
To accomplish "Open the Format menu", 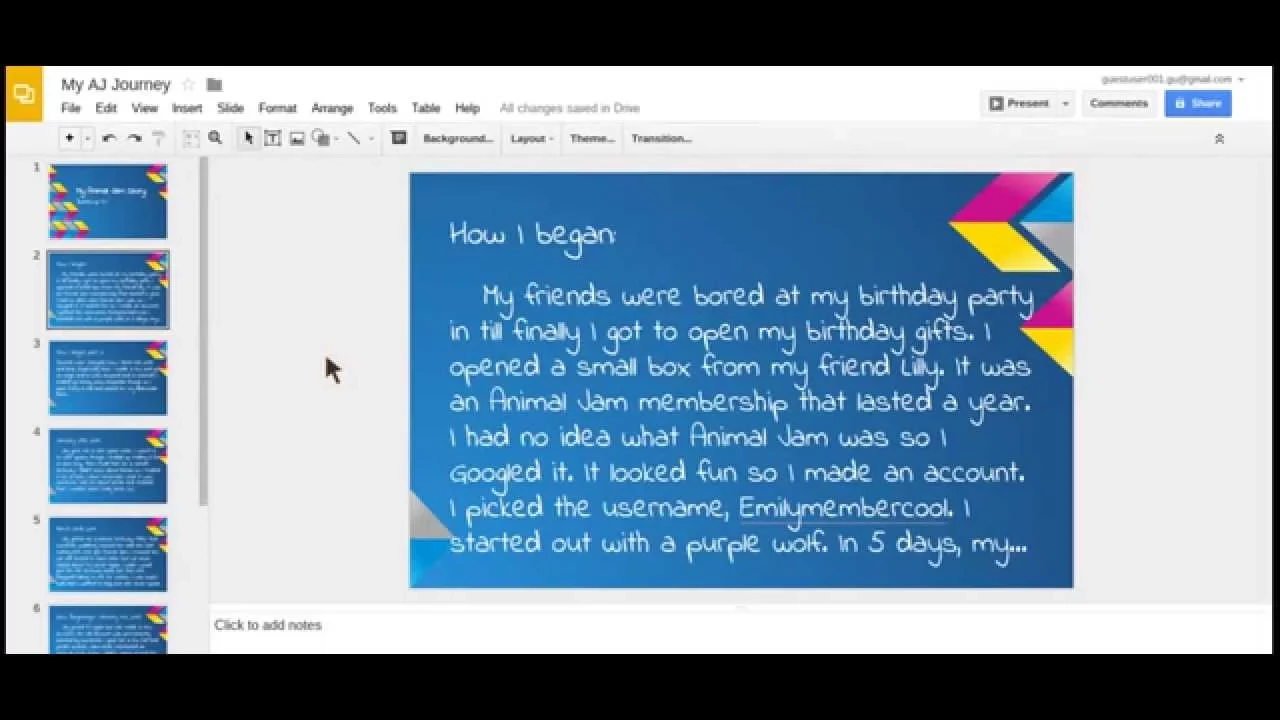I will pyautogui.click(x=277, y=108).
